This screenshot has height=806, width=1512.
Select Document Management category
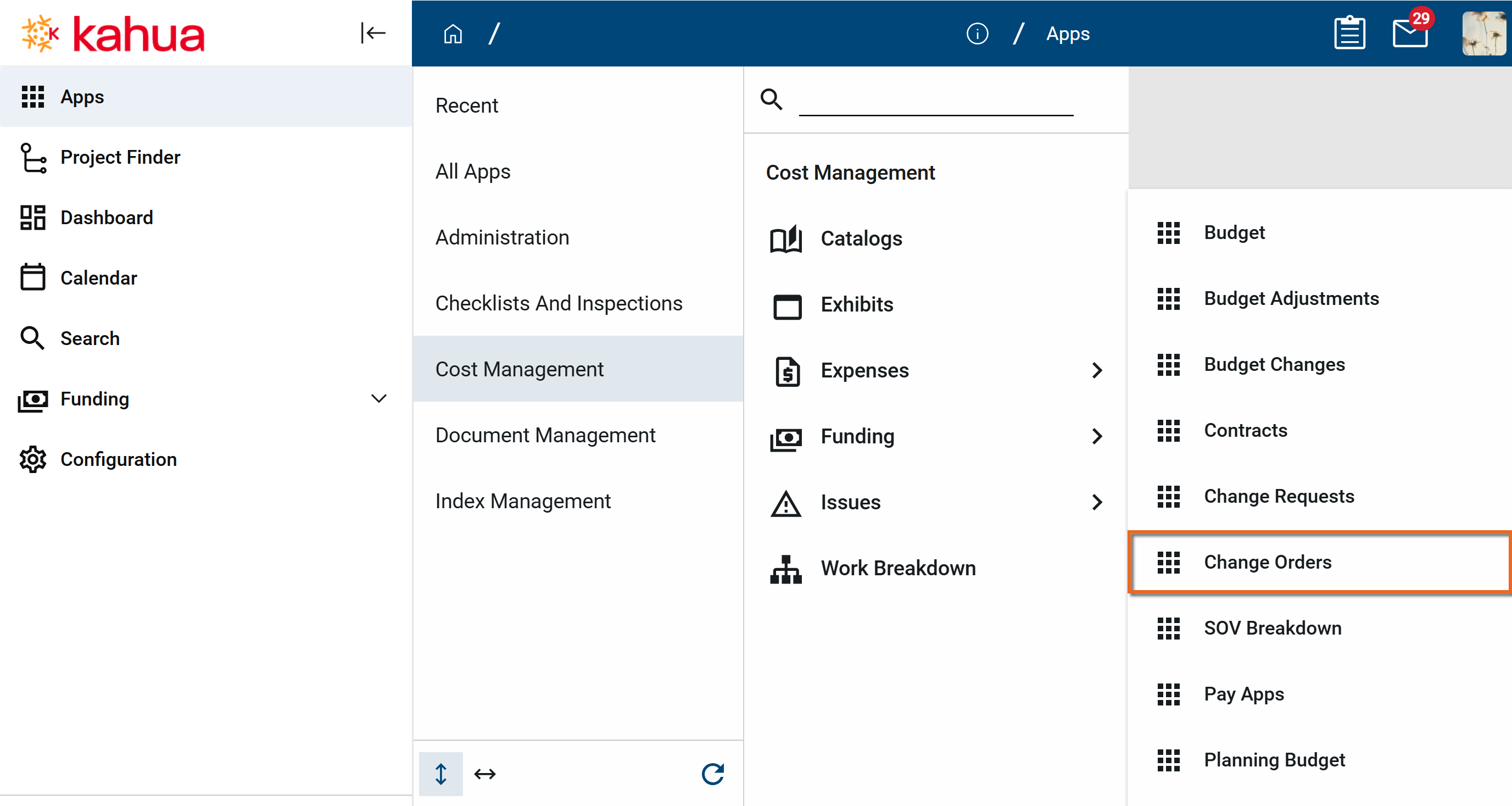[x=545, y=435]
